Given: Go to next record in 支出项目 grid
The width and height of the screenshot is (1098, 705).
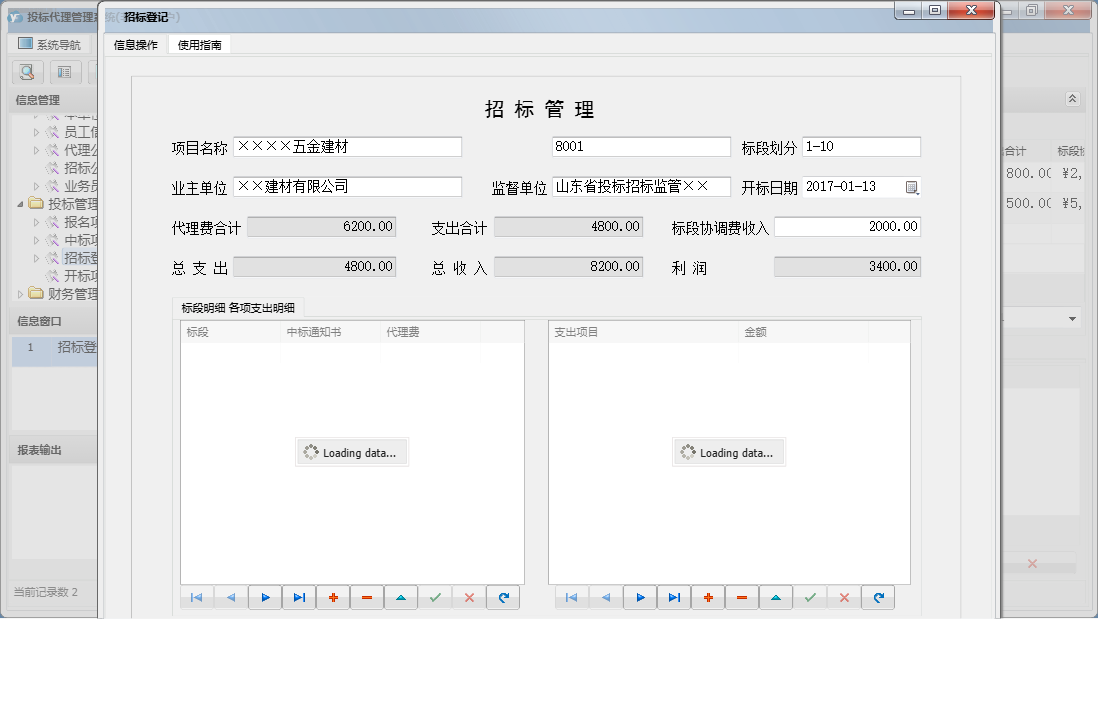Looking at the screenshot, I should [x=640, y=598].
